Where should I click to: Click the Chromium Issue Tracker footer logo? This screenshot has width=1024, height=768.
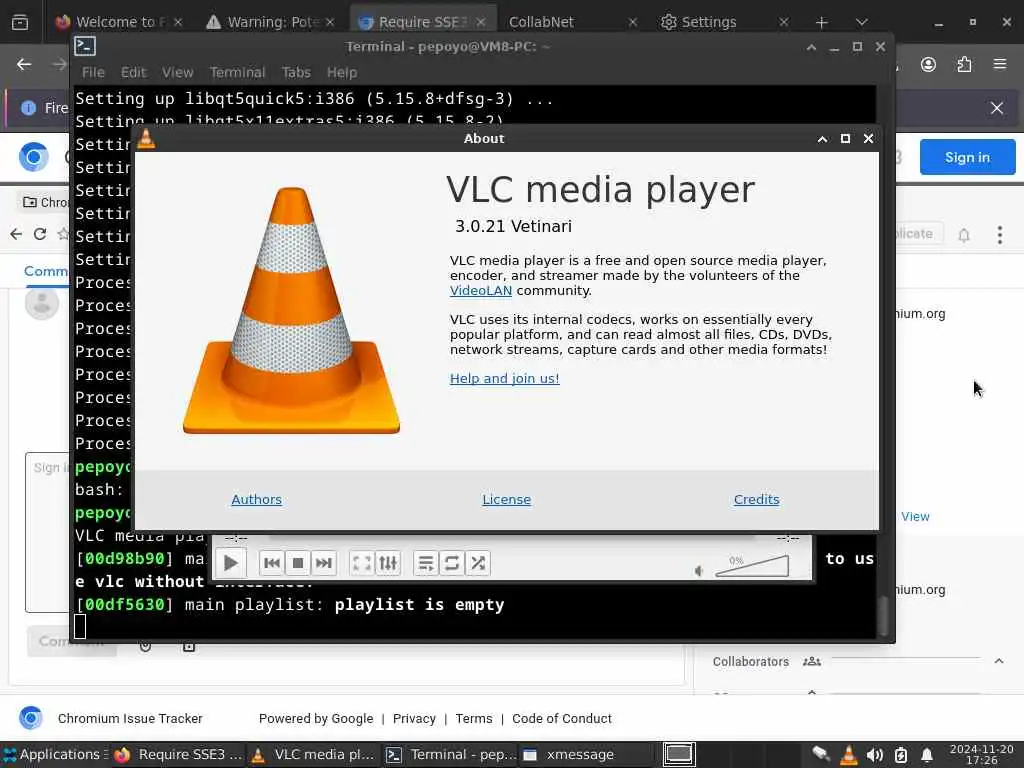(x=30, y=718)
